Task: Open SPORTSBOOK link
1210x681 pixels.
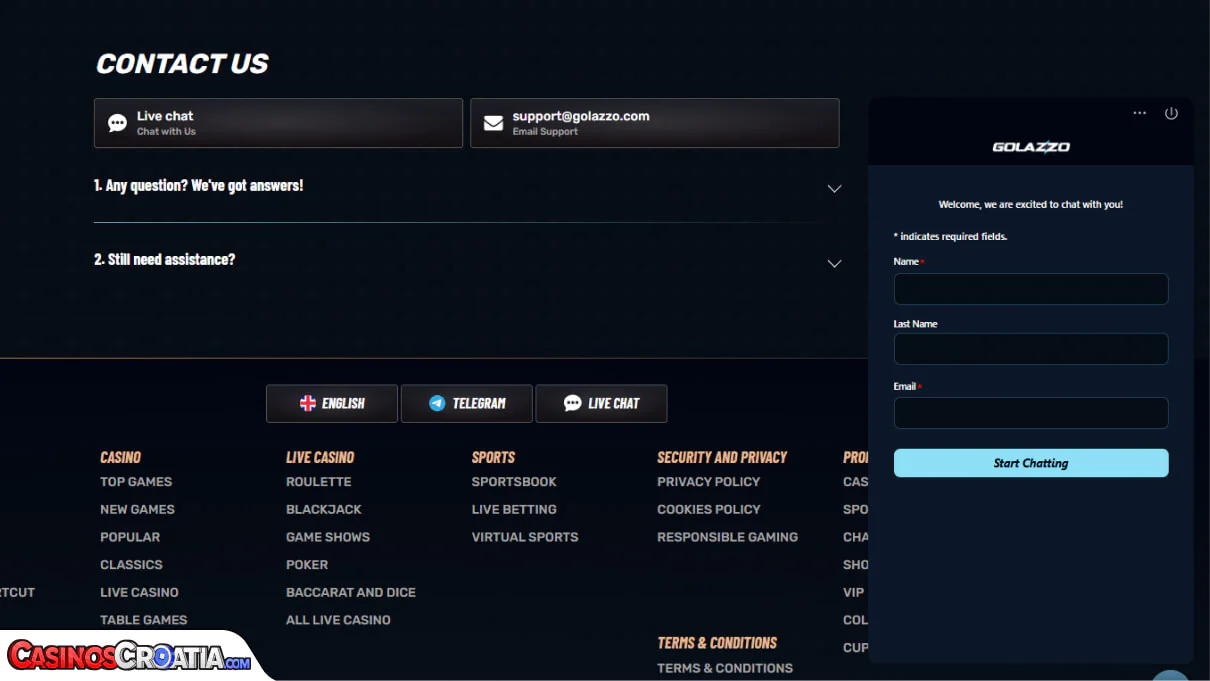Action: tap(514, 481)
